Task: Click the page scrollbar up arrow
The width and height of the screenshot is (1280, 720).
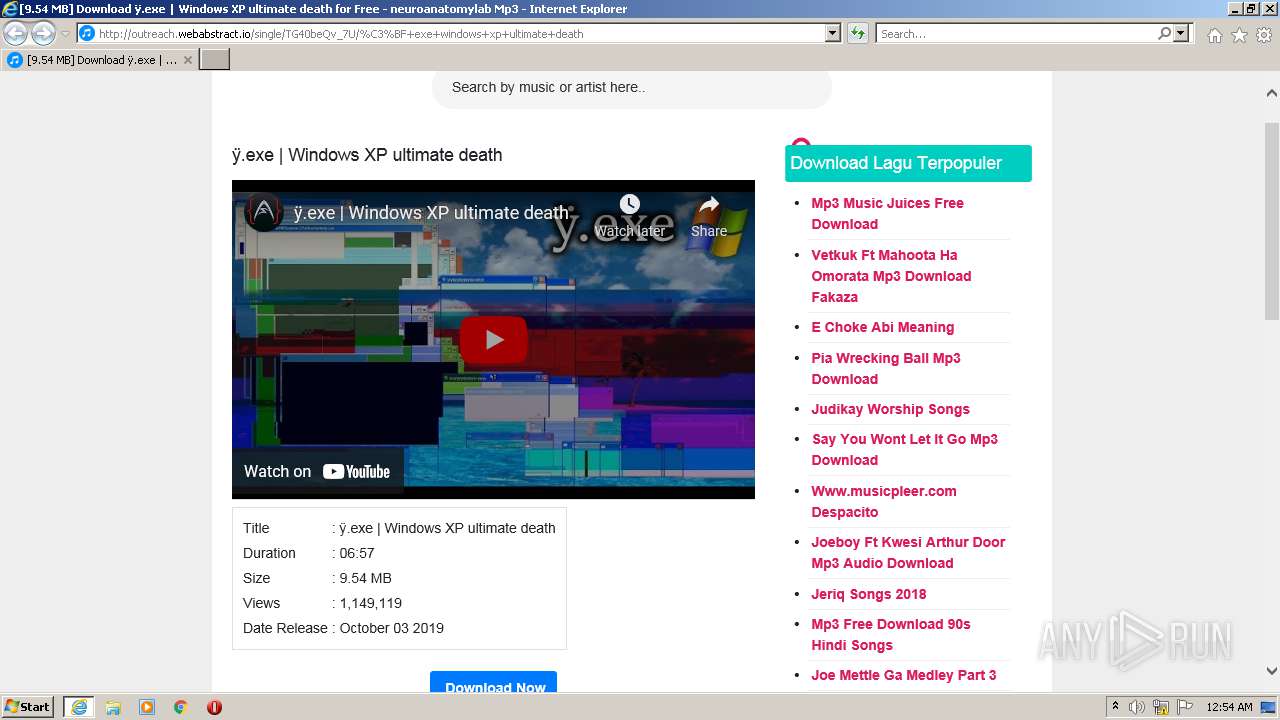Action: (1271, 93)
